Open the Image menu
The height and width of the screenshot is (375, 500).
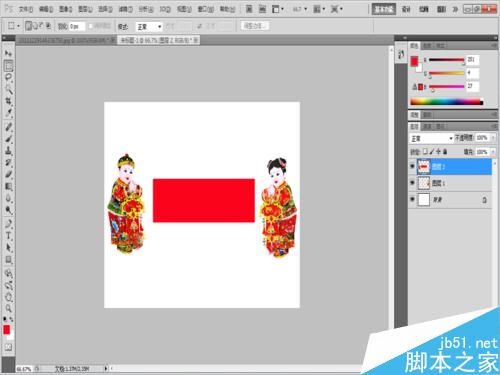(65, 9)
